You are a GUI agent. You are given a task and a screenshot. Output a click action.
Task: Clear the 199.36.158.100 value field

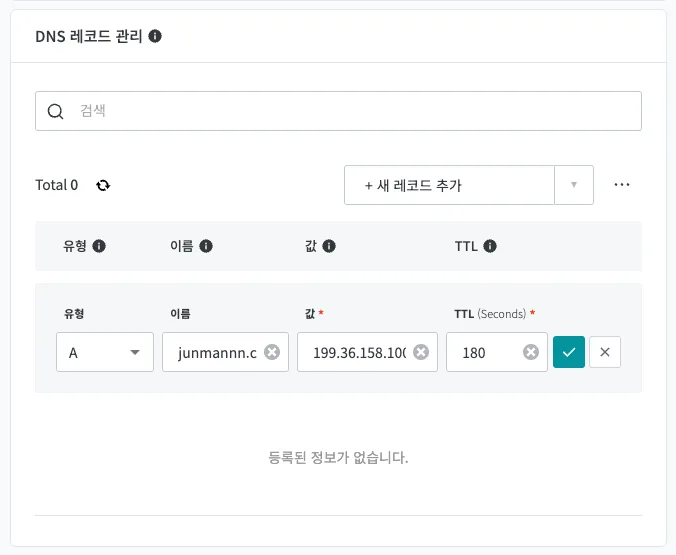421,352
